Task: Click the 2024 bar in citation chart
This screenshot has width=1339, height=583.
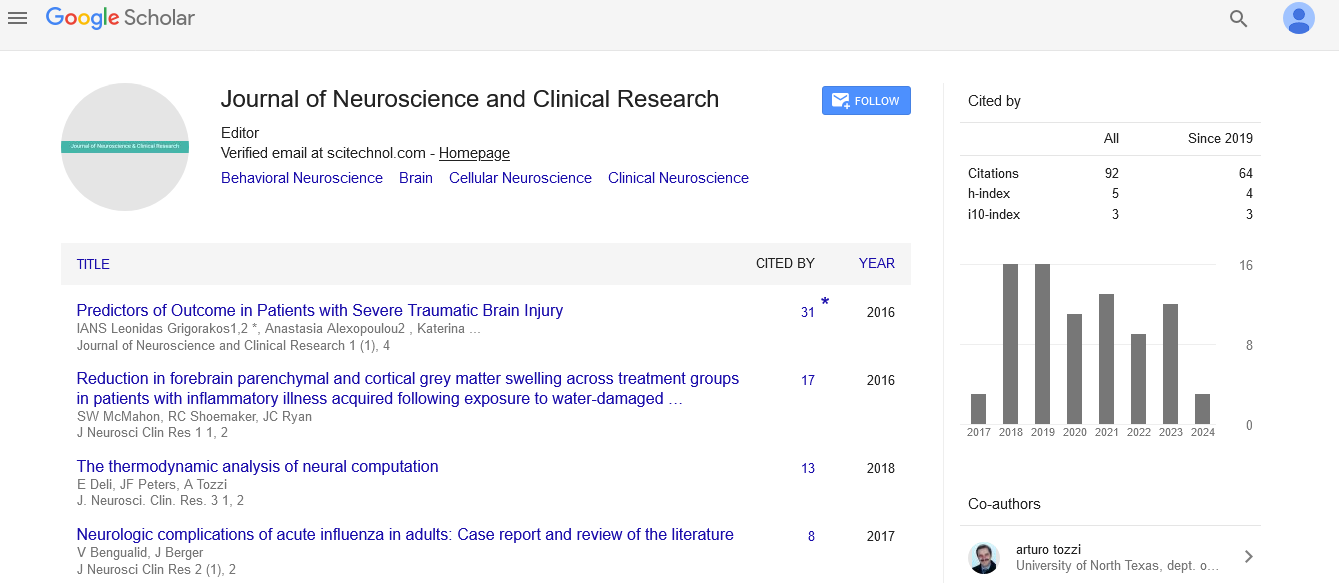Action: [1203, 409]
